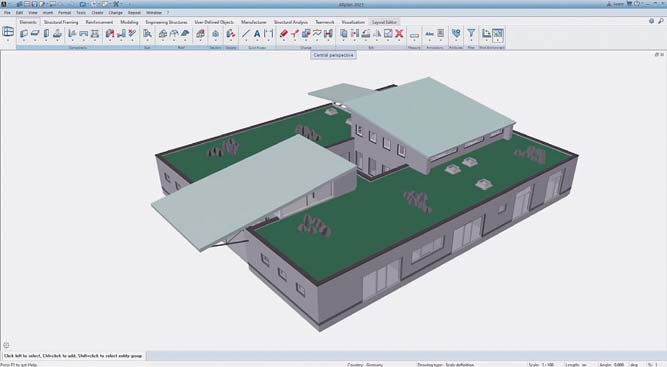Switch to the Engineering Structures tab

pos(166,22)
